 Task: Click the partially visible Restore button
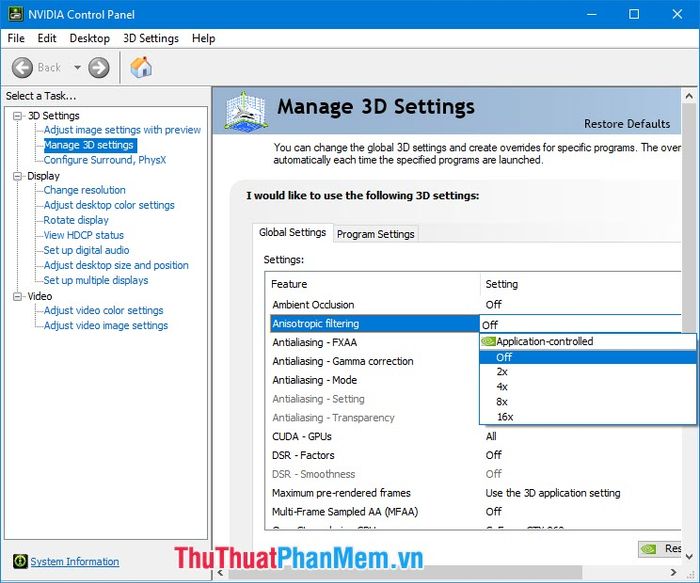pyautogui.click(x=659, y=549)
